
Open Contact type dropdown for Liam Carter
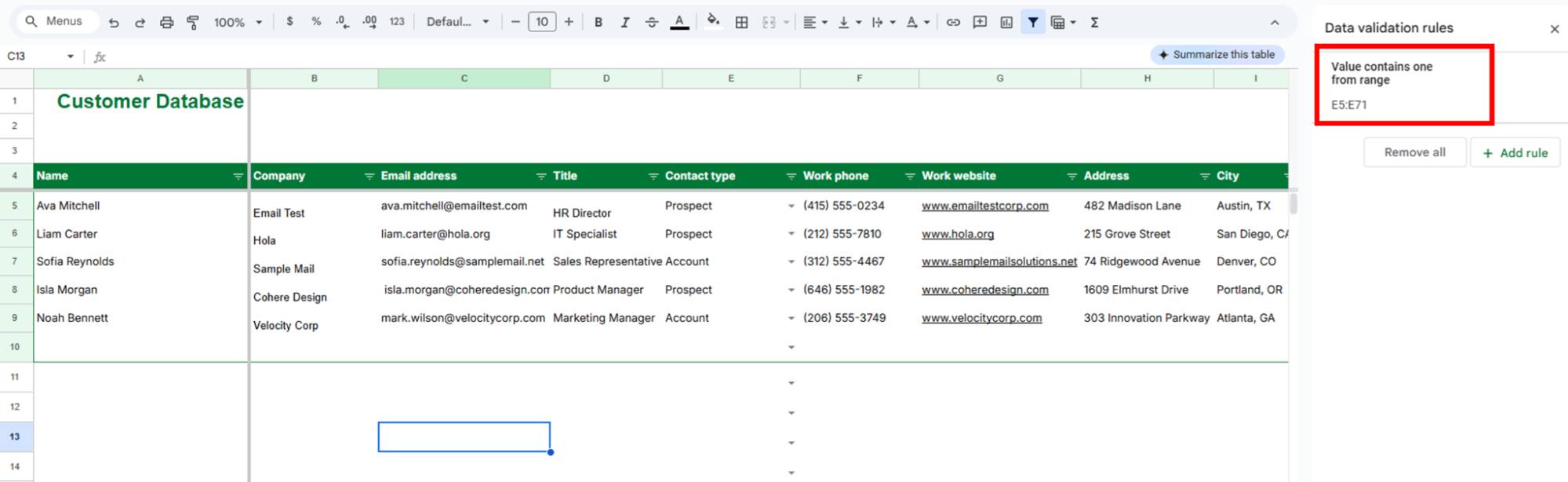[791, 234]
